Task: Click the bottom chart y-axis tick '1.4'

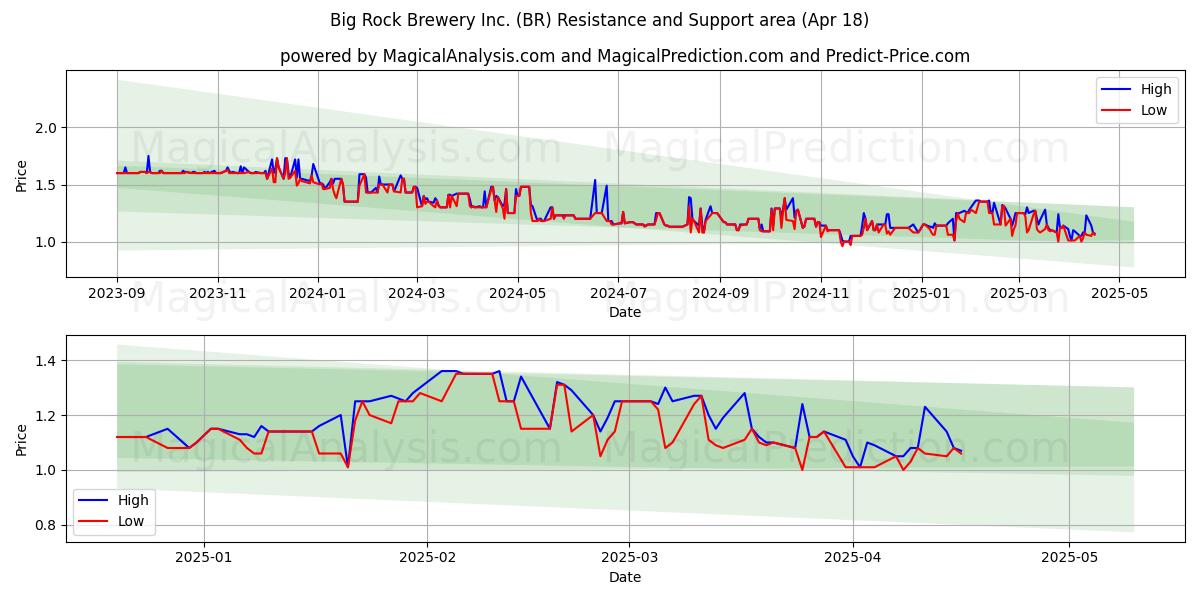Action: (48, 361)
